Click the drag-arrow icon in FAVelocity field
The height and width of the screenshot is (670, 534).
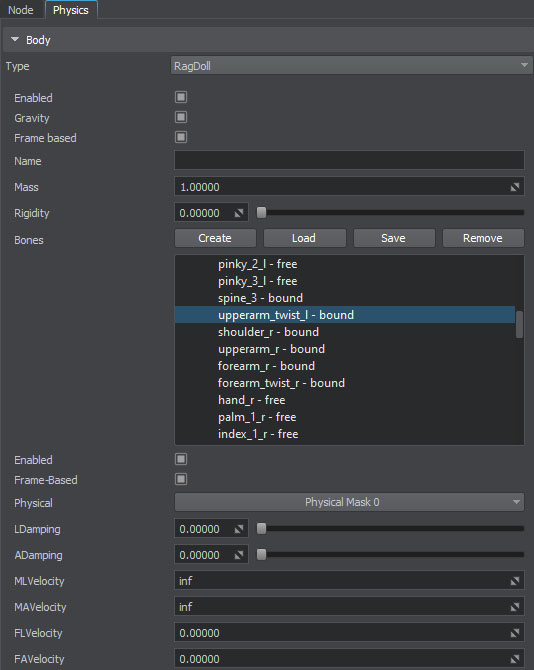(515, 659)
